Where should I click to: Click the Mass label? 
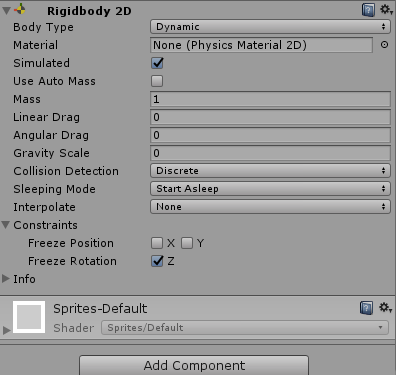[x=27, y=99]
